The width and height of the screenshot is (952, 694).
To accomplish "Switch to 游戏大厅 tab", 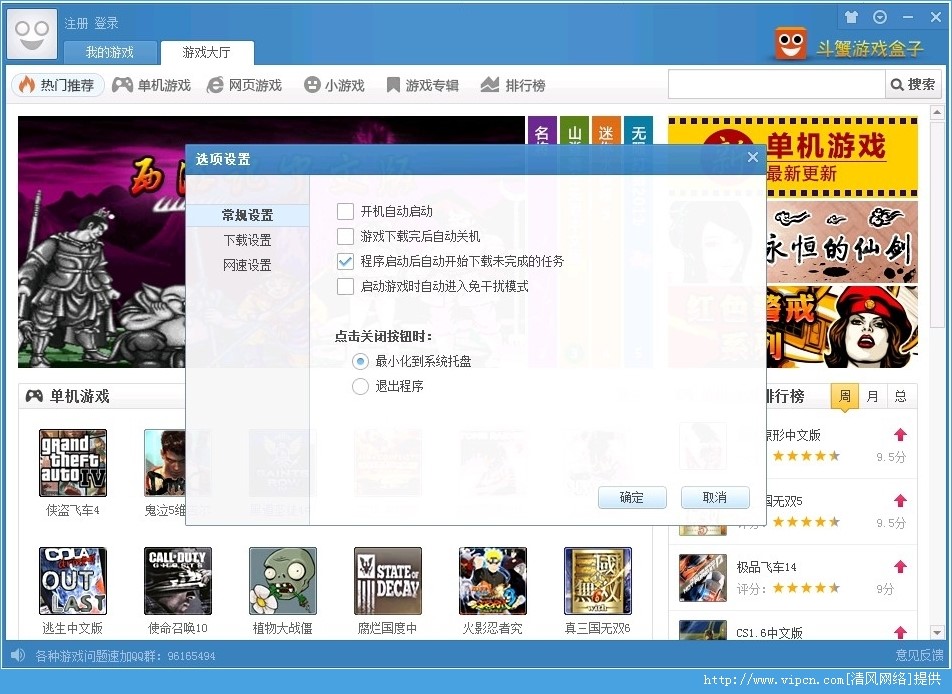I will click(x=207, y=52).
